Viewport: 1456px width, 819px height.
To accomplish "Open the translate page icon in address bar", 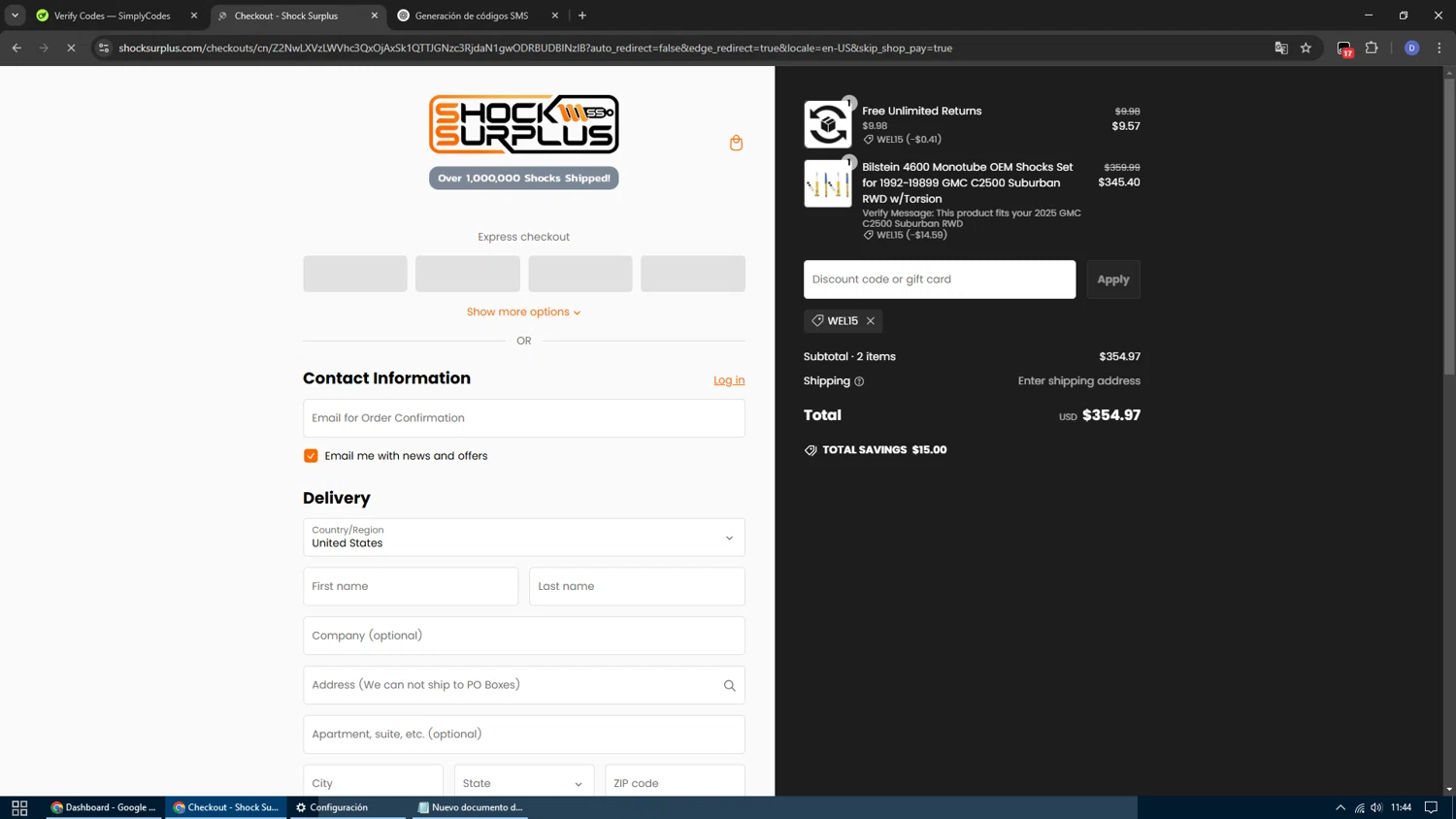I will click(x=1281, y=48).
